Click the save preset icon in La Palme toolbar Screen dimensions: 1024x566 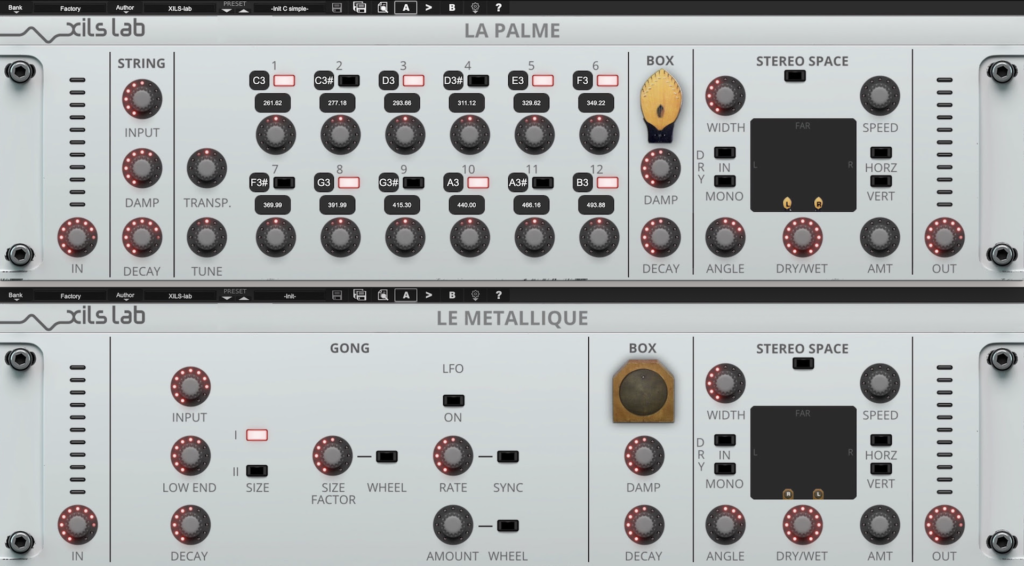(x=336, y=8)
